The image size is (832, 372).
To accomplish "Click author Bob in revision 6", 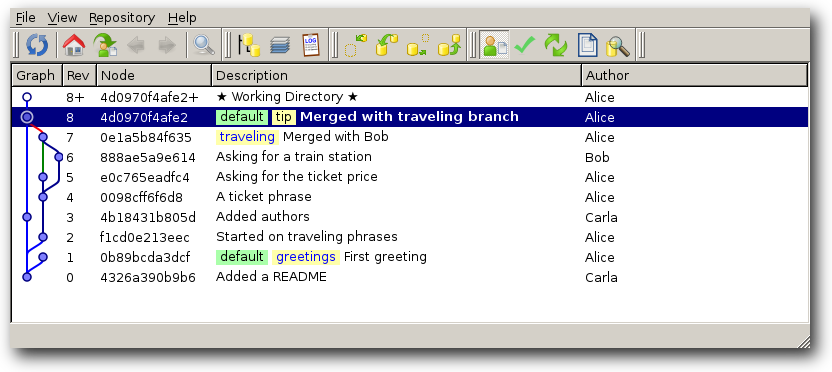I will 597,158.
